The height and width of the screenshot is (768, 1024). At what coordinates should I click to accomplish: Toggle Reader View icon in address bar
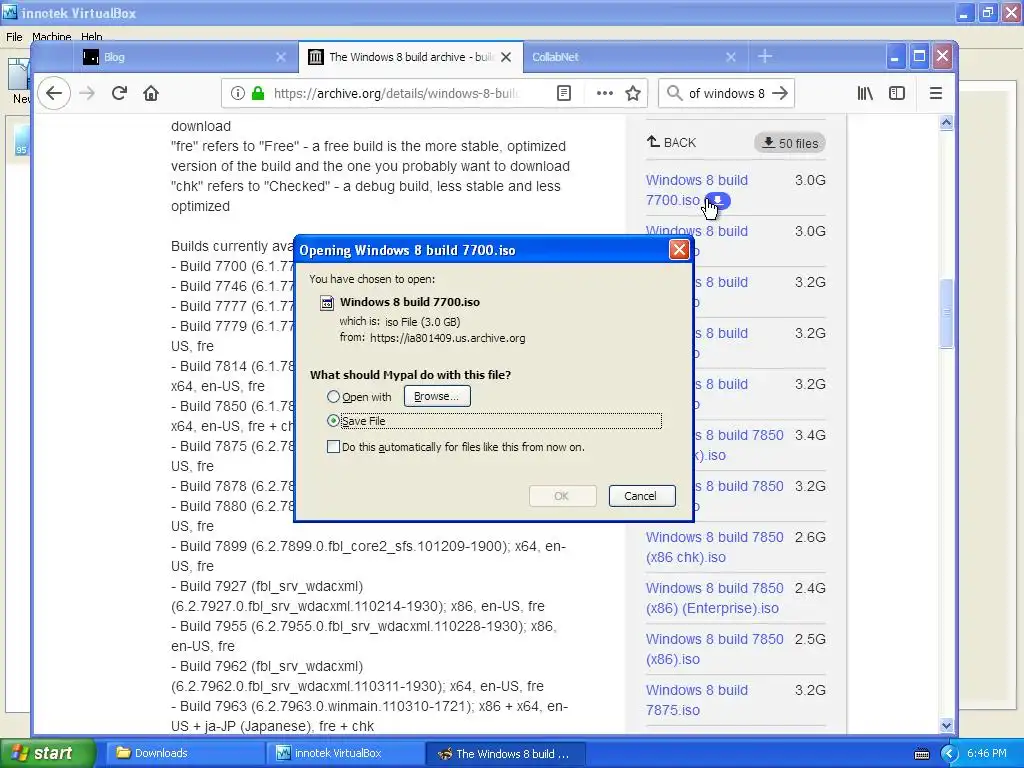coord(564,93)
